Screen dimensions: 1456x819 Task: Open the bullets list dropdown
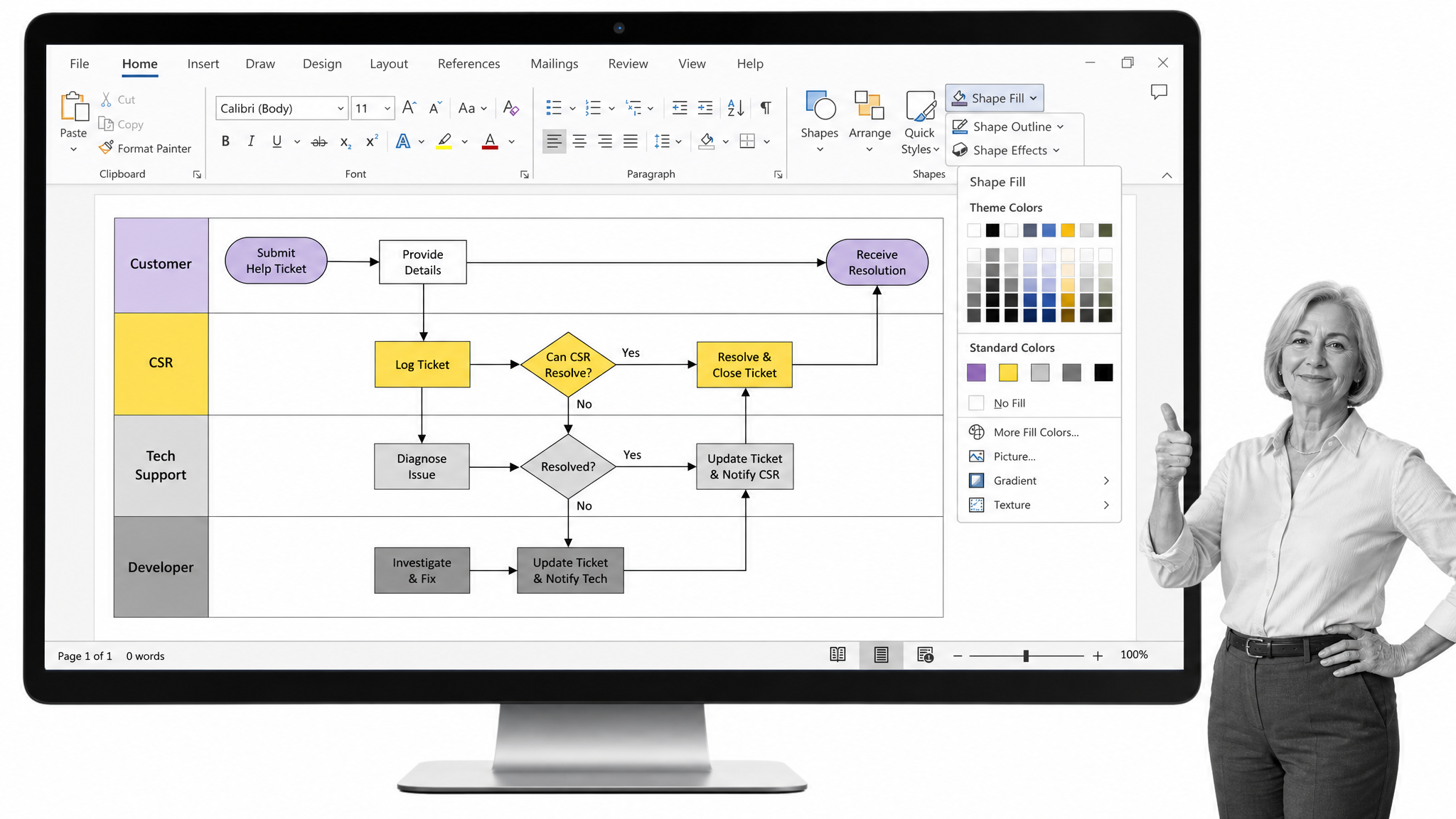[x=572, y=109]
